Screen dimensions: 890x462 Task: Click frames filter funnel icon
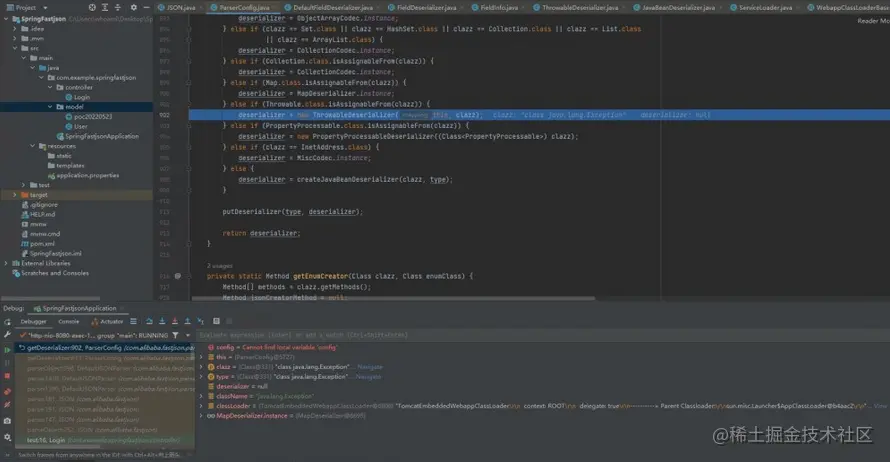click(175, 335)
